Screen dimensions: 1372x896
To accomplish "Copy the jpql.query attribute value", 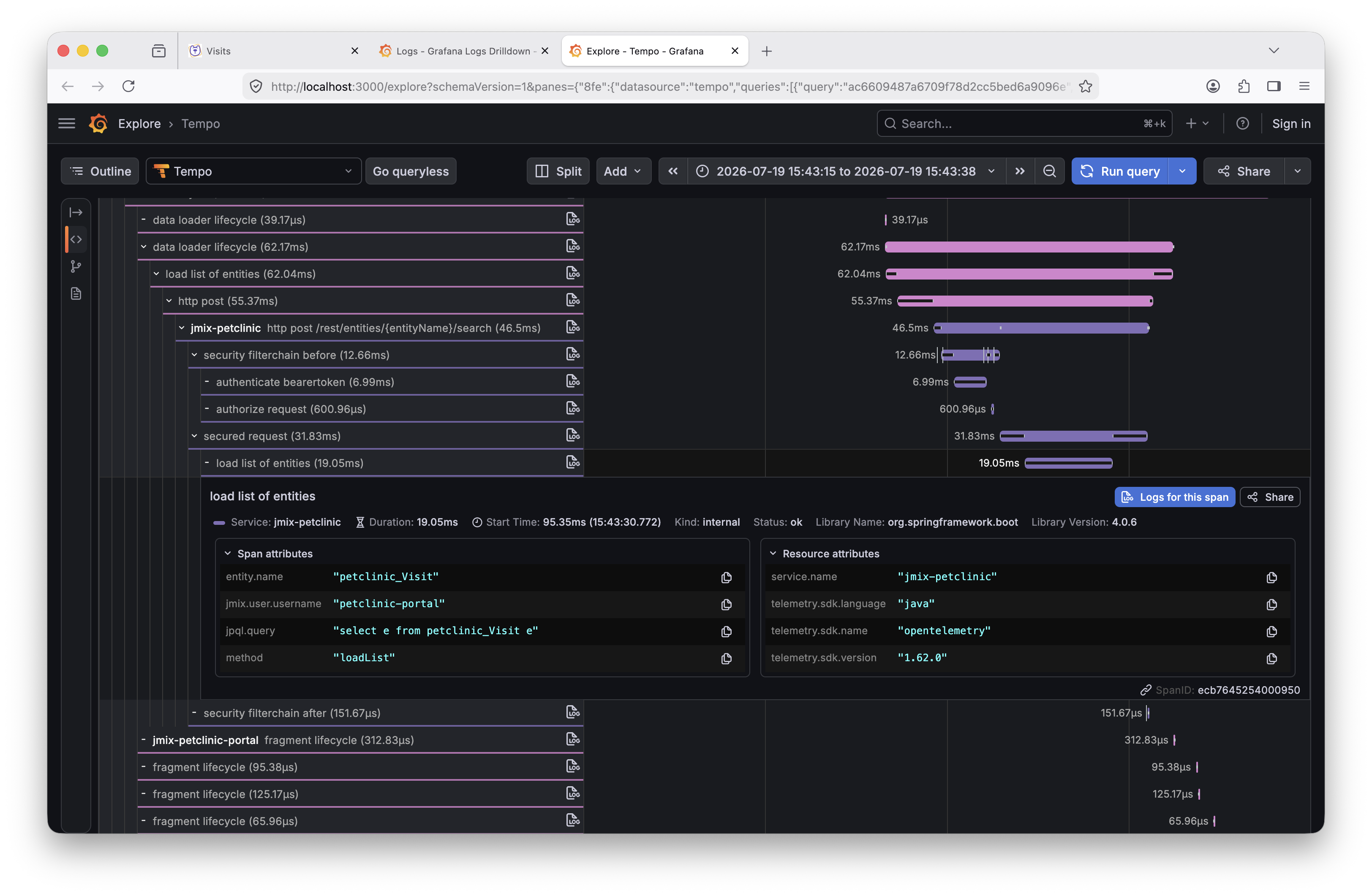I will coord(727,632).
